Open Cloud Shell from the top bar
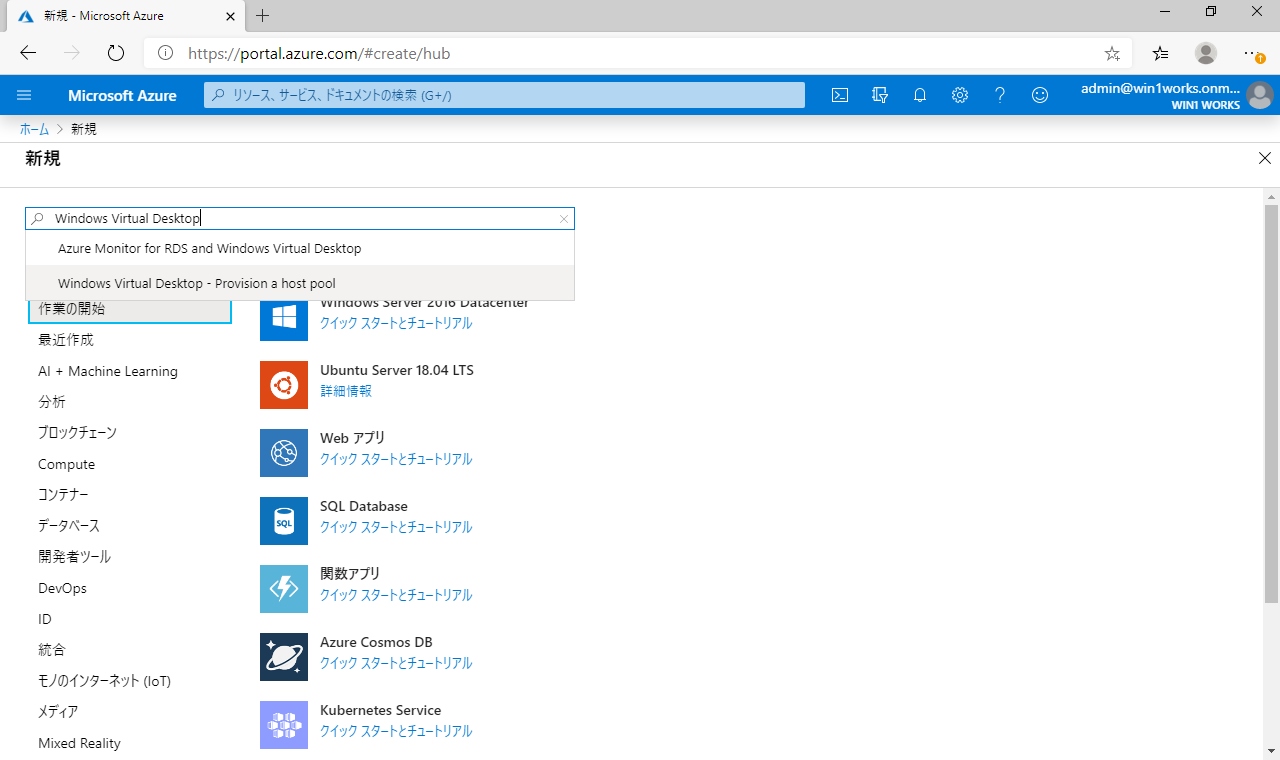This screenshot has width=1280, height=760. 841,95
